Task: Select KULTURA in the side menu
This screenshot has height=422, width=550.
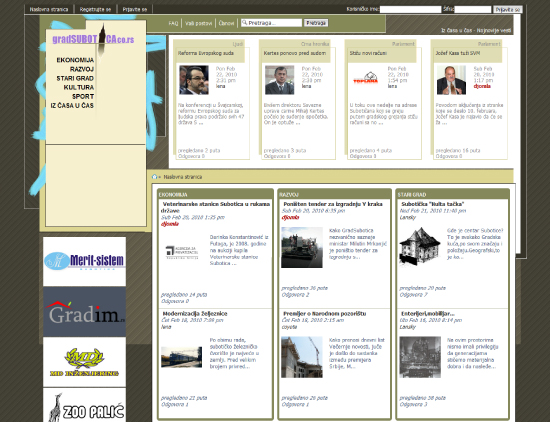Action: [79, 87]
